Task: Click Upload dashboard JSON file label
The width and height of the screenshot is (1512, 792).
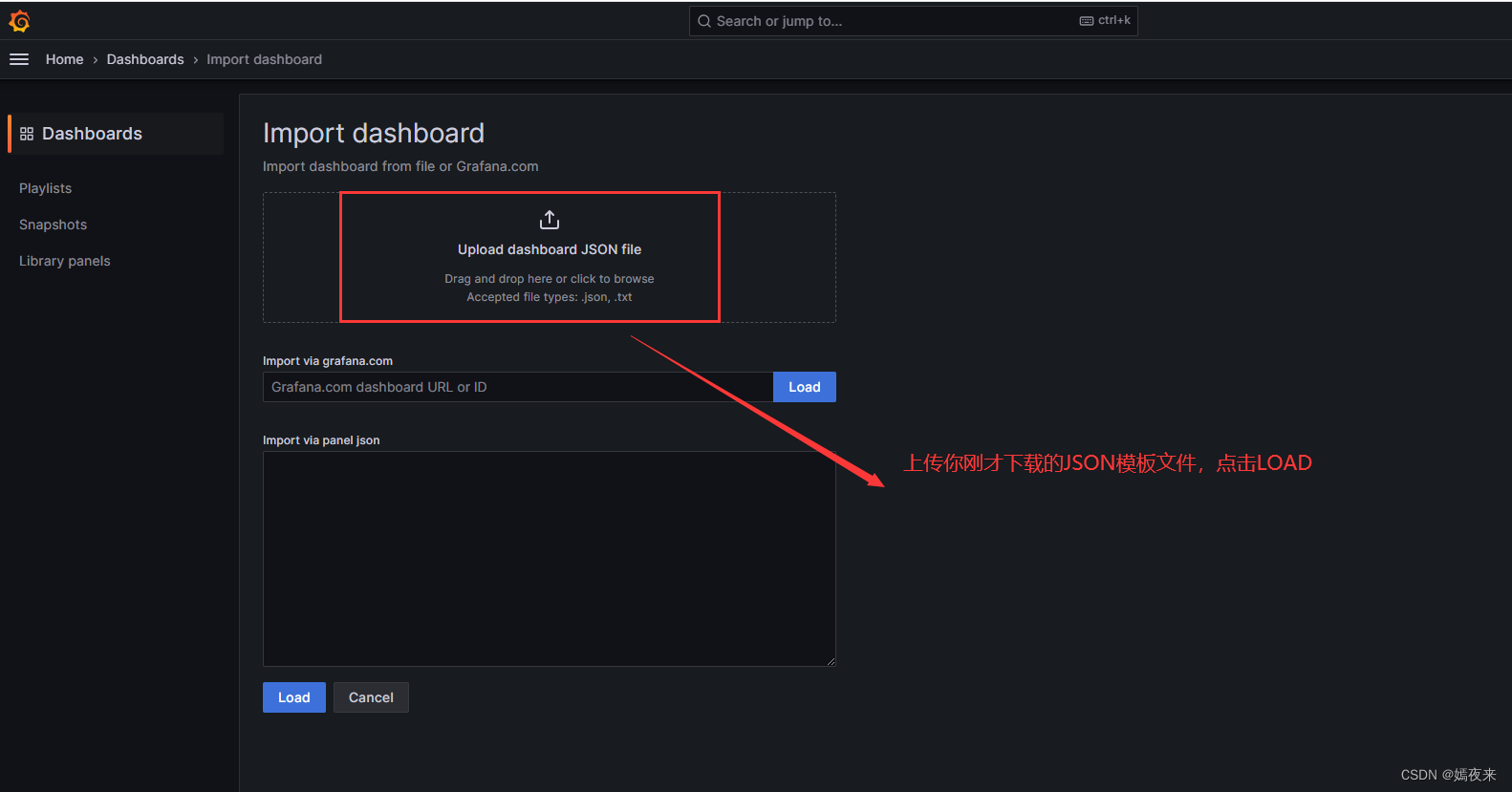Action: (x=550, y=249)
